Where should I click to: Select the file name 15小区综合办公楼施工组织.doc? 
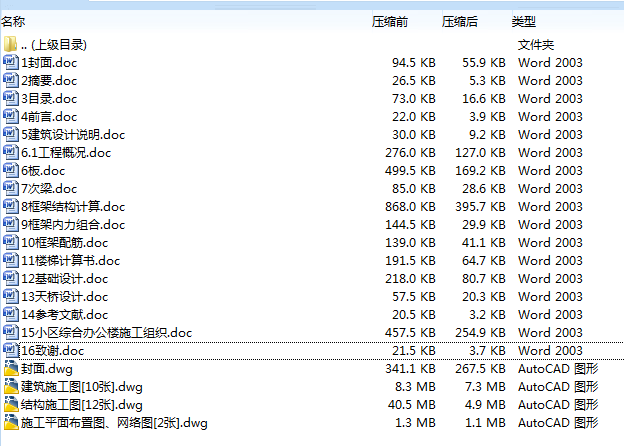[107, 333]
